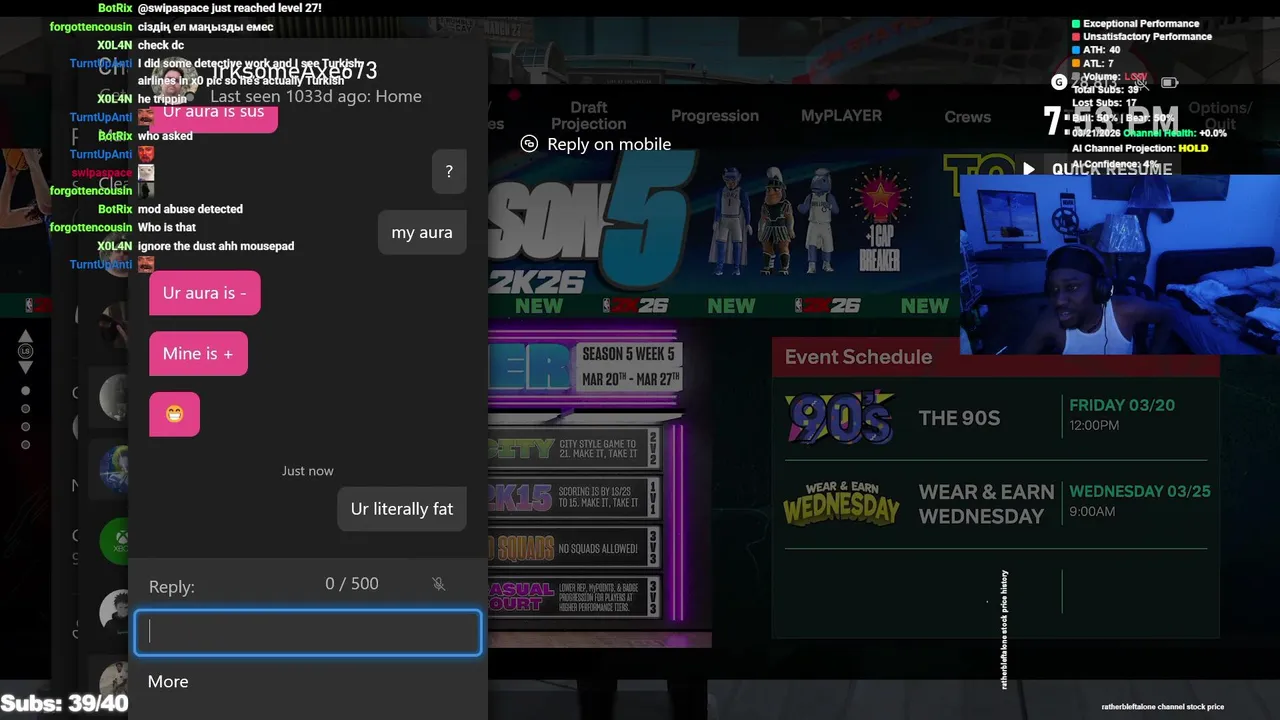
Task: Click the Reply on mobile label
Action: (609, 144)
